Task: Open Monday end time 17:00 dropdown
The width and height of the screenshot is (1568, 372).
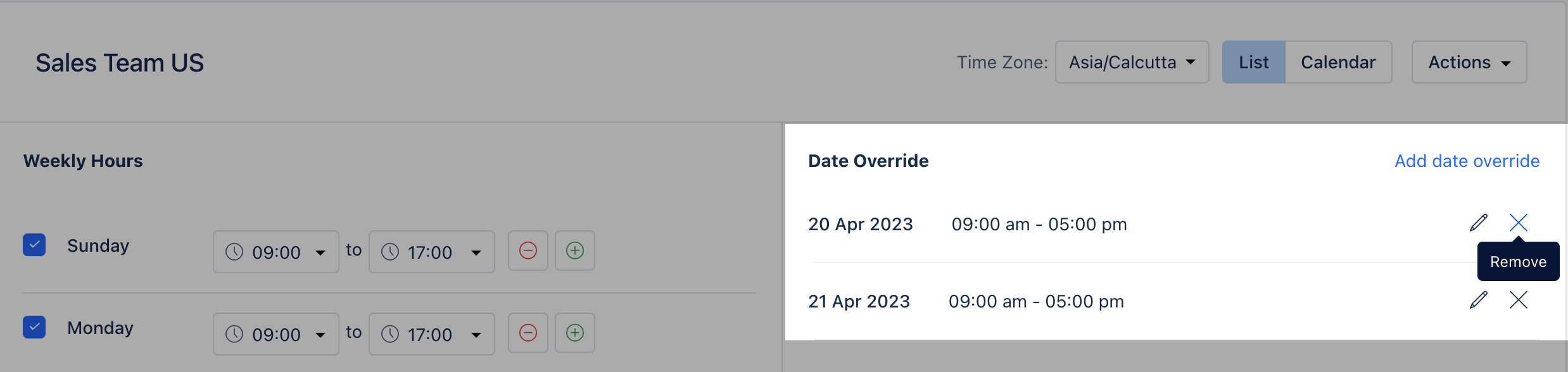Action: [432, 334]
